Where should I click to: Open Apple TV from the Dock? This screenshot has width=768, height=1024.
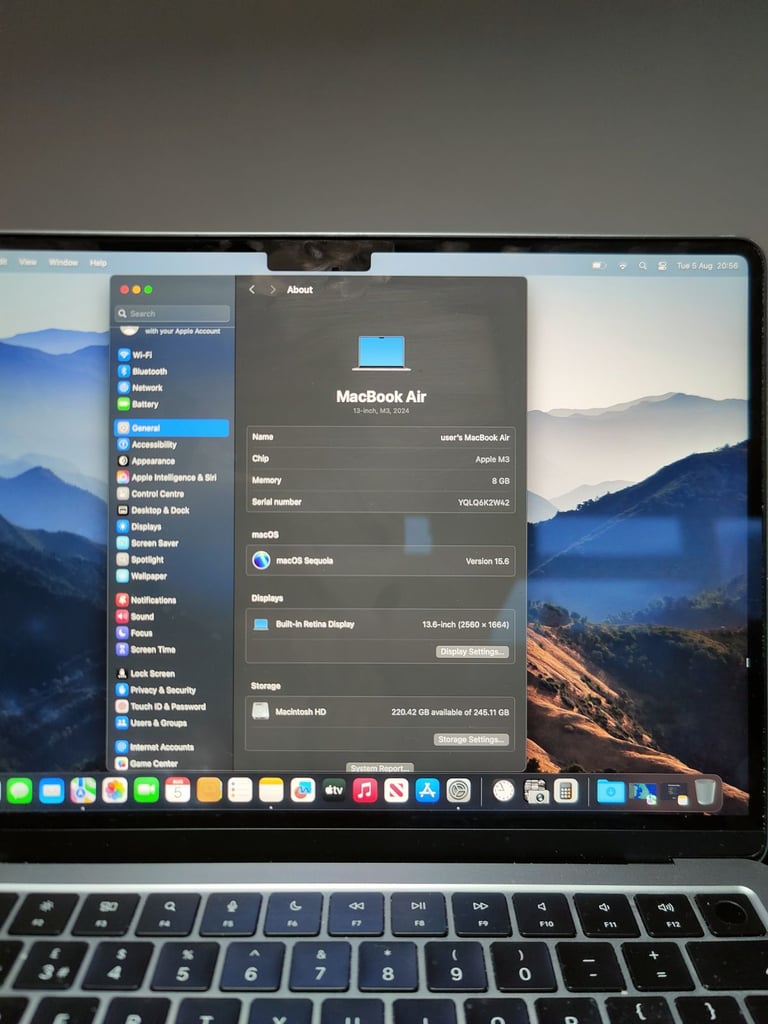pyautogui.click(x=334, y=790)
